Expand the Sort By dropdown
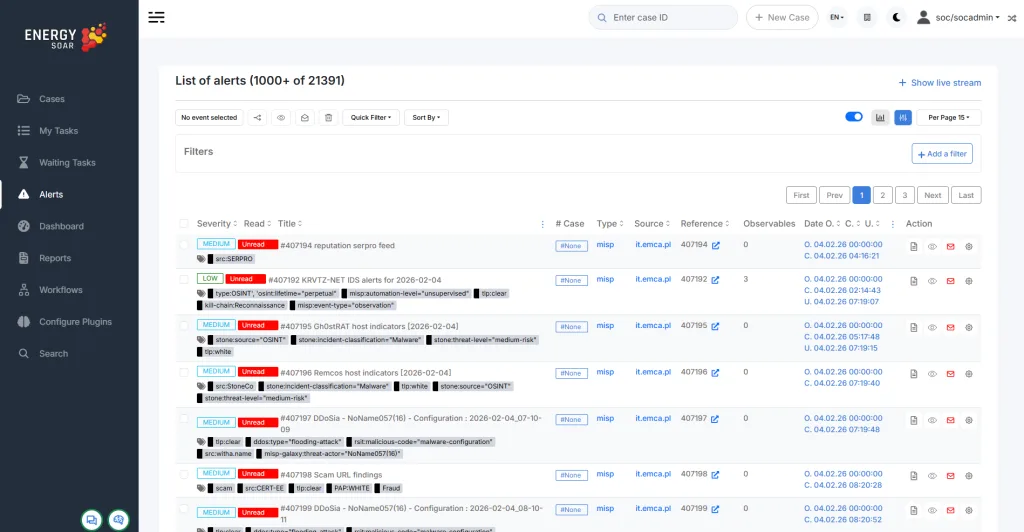The image size is (1024, 532). [426, 118]
